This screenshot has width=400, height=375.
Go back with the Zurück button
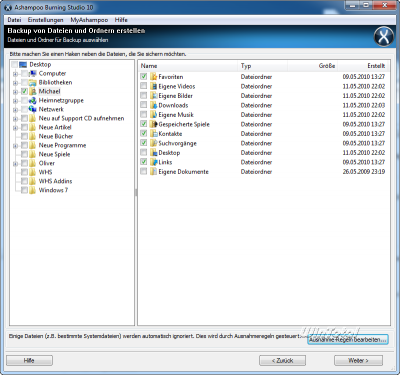[282, 361]
